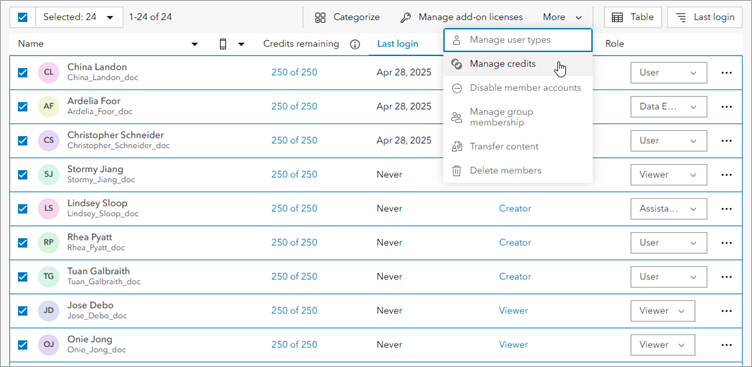The image size is (752, 367).
Task: Uncheck the checkbox for Tuan Galbraith
Action: (x=23, y=277)
